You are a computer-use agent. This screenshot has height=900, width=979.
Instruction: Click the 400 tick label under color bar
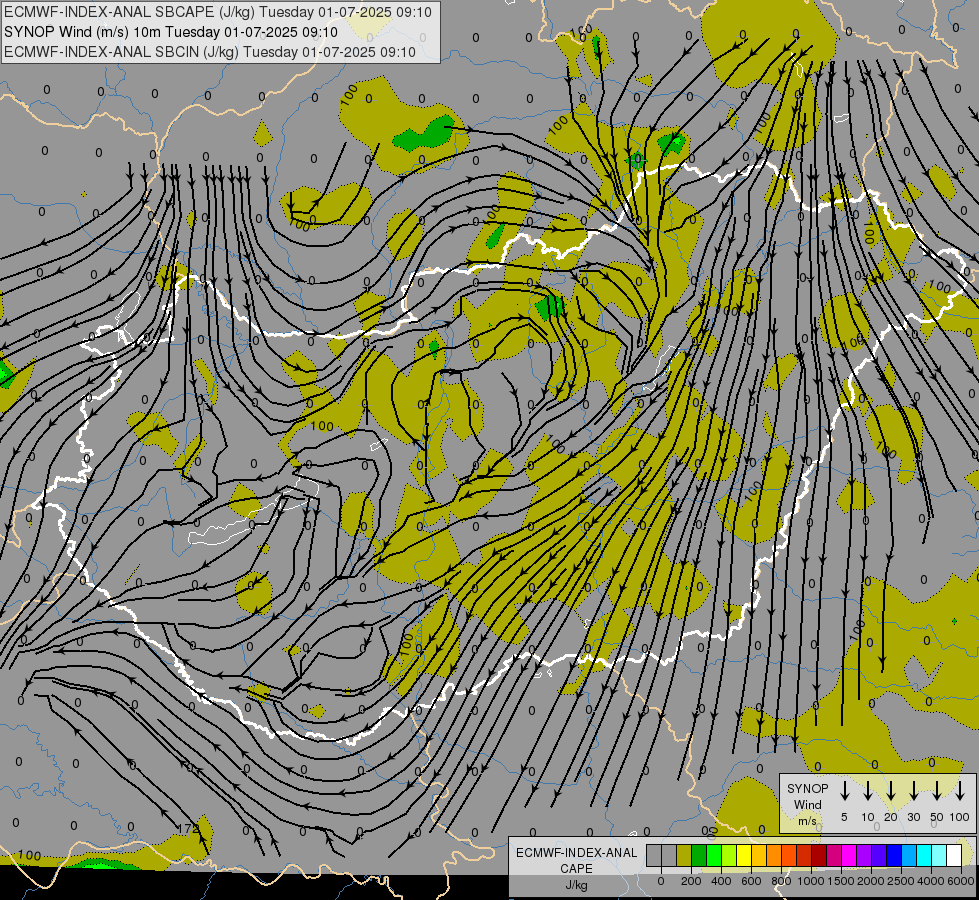[x=721, y=881]
